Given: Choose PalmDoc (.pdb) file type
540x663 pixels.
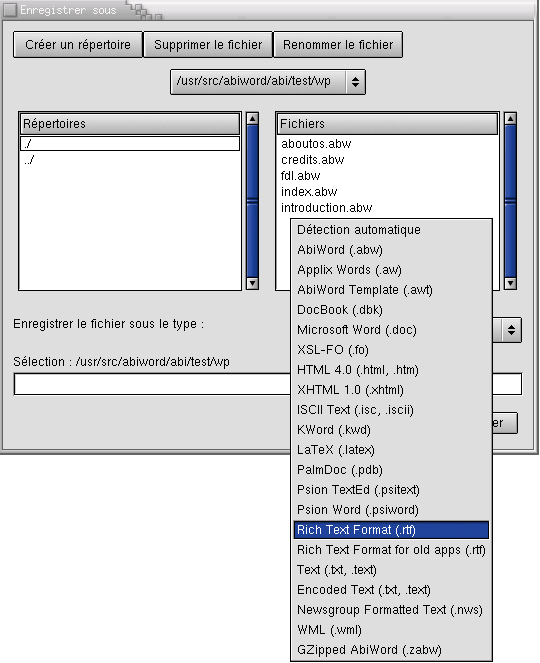Looking at the screenshot, I should click(x=391, y=470).
